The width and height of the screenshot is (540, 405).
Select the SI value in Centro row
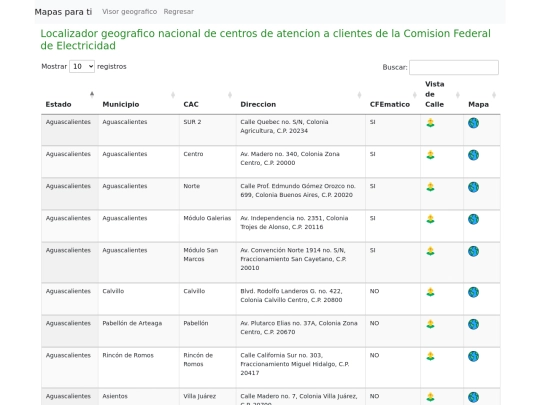point(372,154)
